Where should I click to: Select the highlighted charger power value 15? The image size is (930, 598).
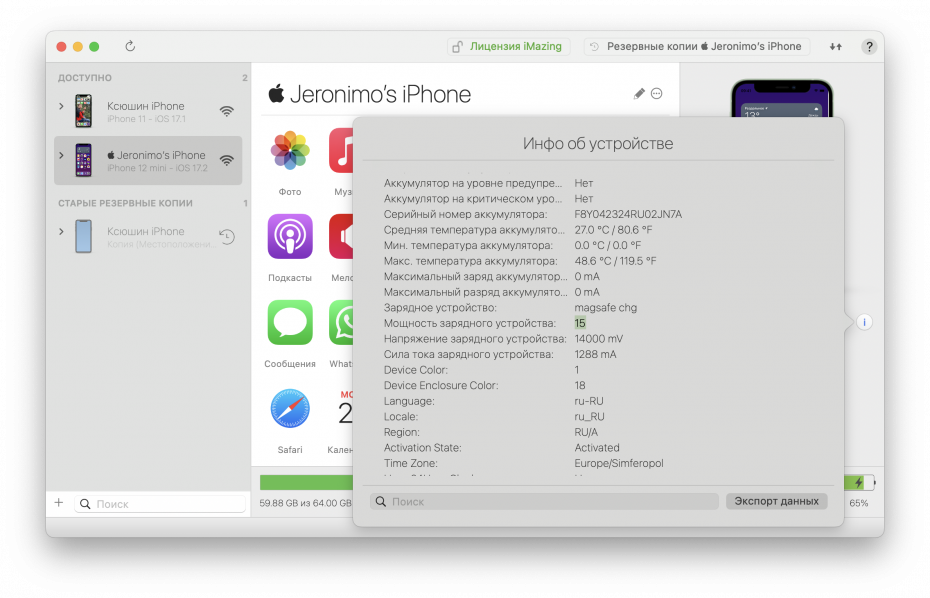pos(580,323)
